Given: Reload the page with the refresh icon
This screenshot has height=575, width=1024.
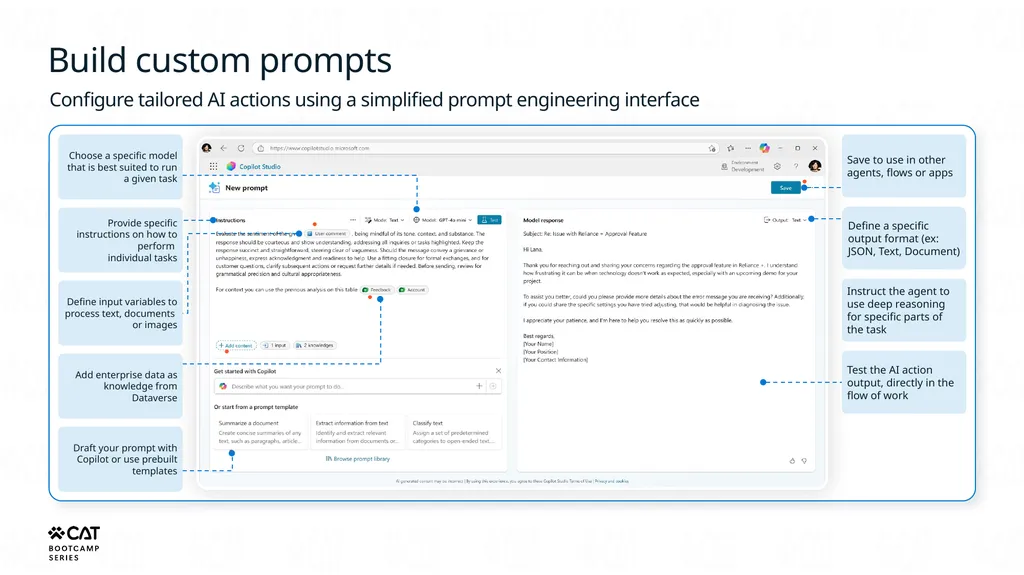Looking at the screenshot, I should coord(241,148).
